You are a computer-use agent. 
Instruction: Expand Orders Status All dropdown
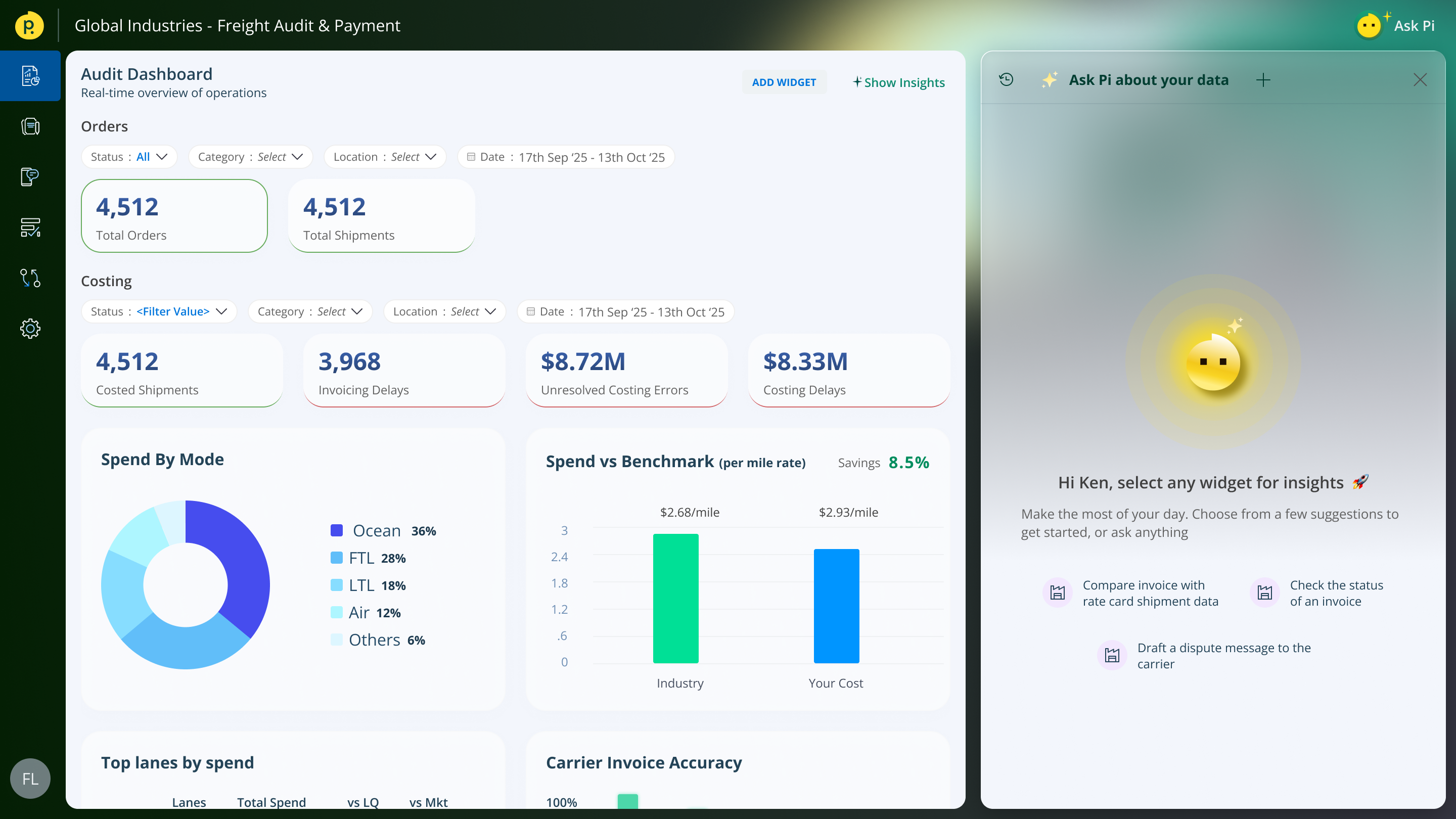[x=129, y=157]
